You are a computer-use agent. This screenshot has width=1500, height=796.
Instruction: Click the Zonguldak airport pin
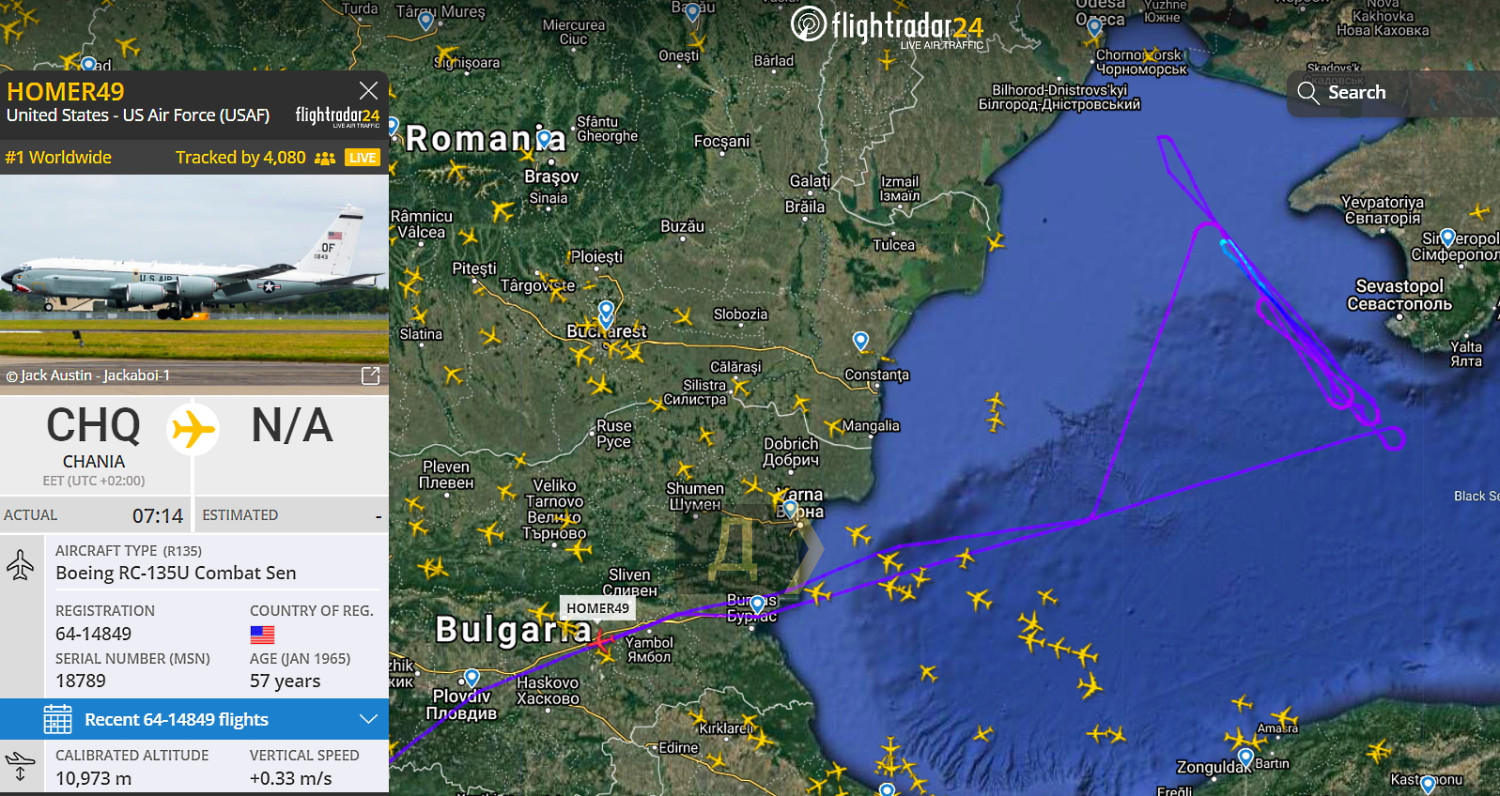click(1245, 759)
